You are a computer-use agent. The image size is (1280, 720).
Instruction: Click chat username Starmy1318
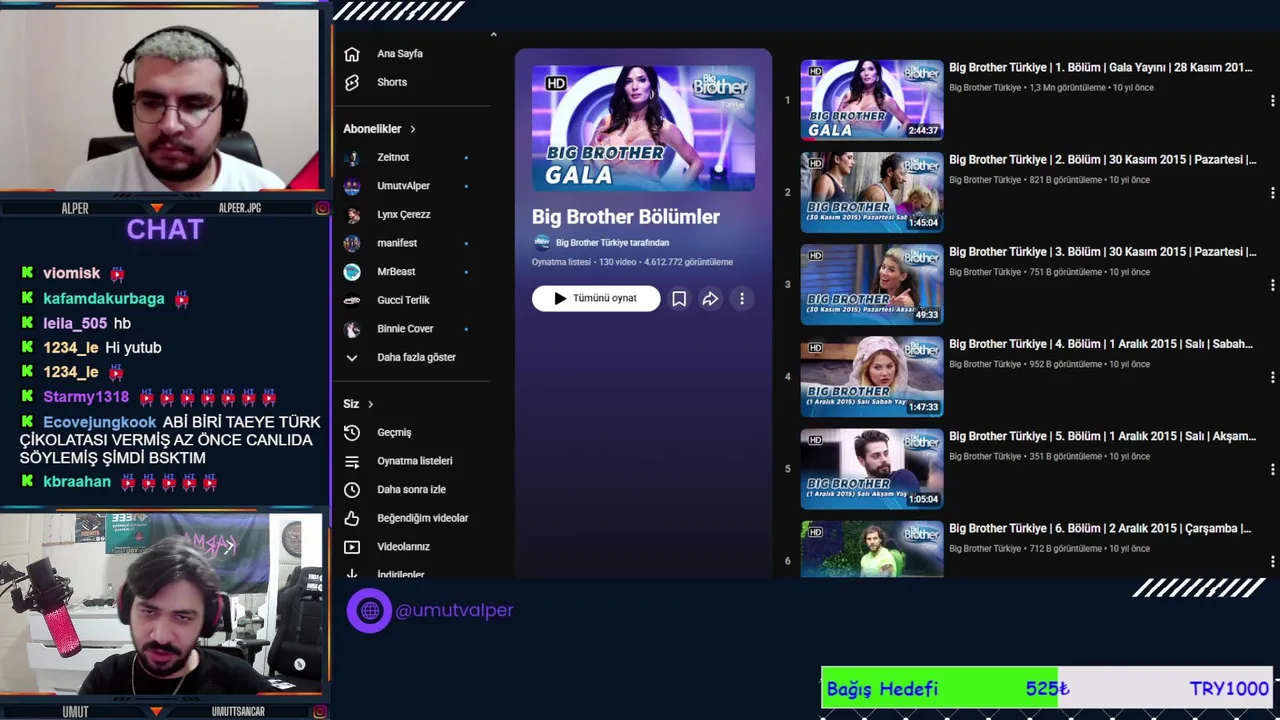[x=86, y=397]
